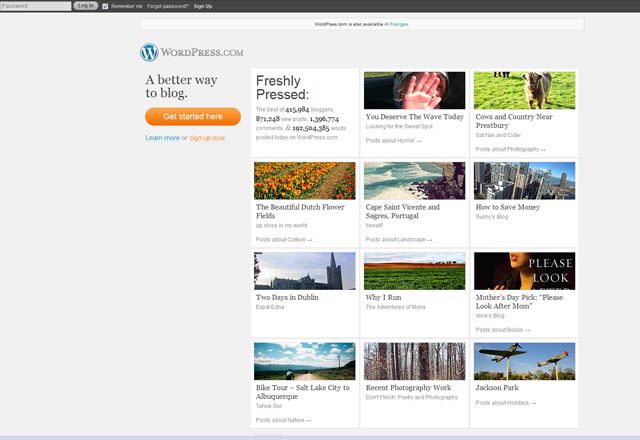Screen dimensions: 640x440
Task: Go to Posts about Books
Action: [x=501, y=329]
